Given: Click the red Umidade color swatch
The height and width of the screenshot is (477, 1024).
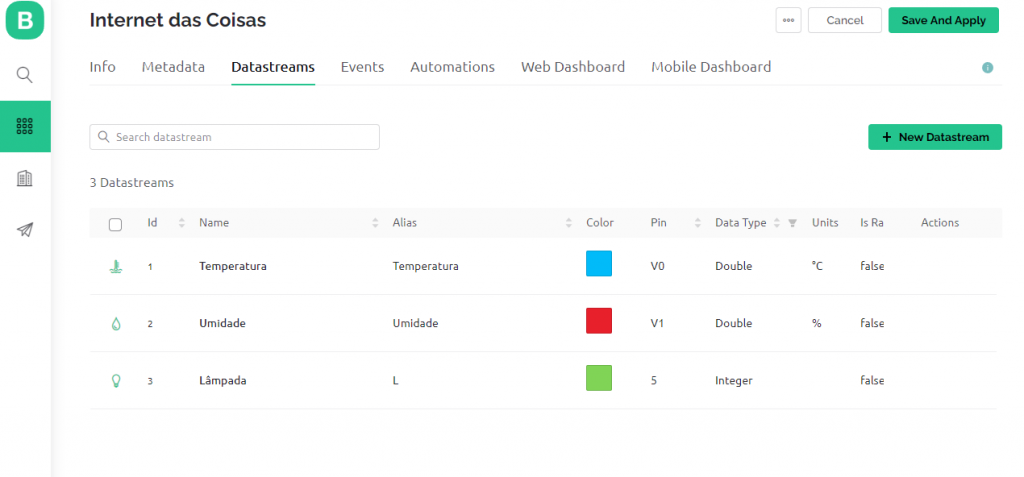Looking at the screenshot, I should click(x=599, y=321).
